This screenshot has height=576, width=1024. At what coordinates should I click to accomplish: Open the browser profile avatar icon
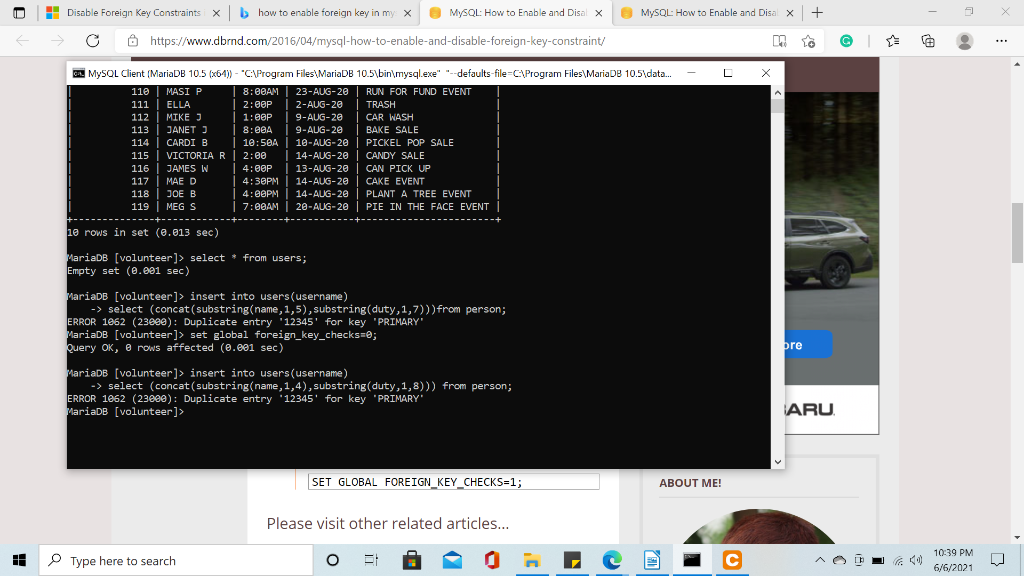pos(962,42)
